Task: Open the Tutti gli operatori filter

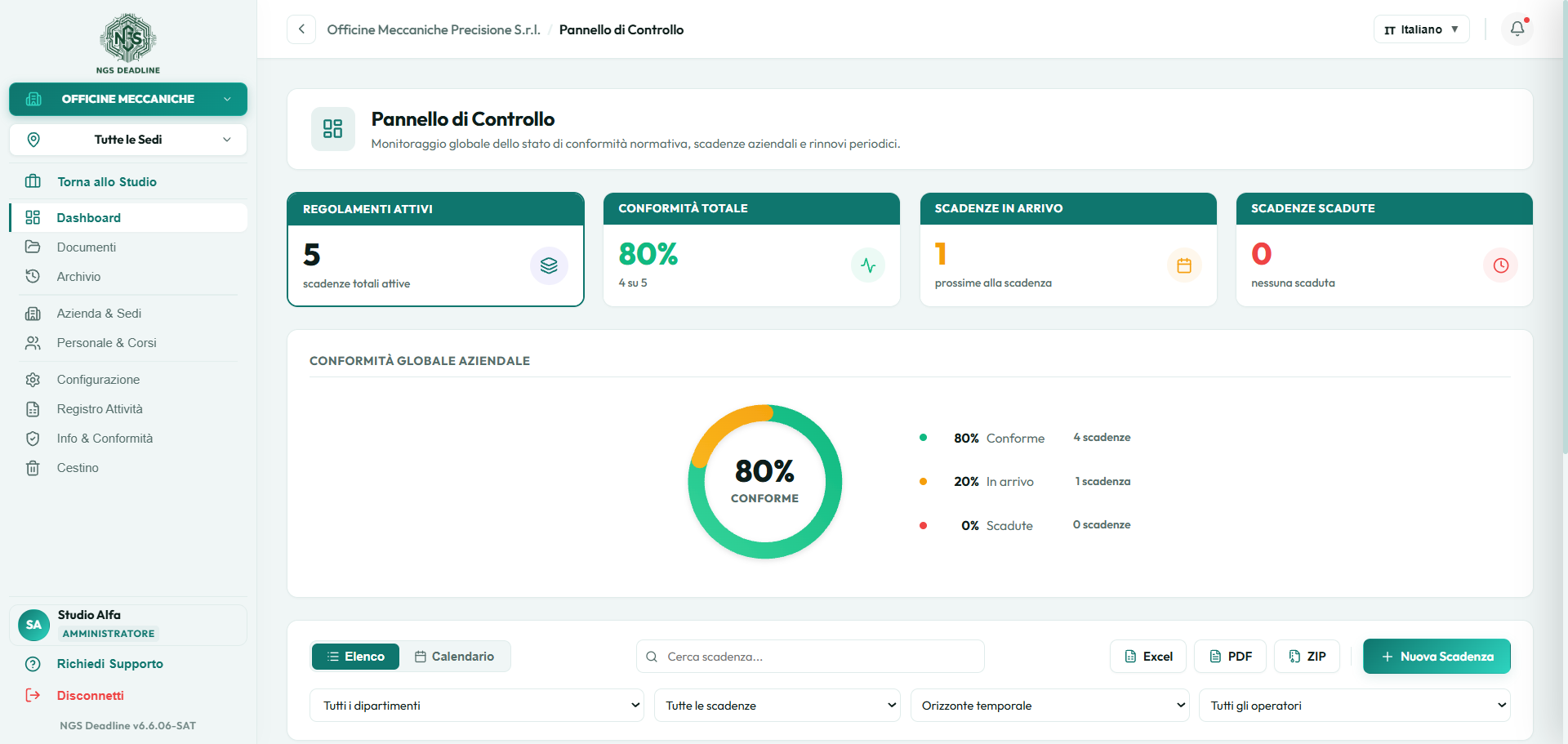Action: click(1355, 706)
